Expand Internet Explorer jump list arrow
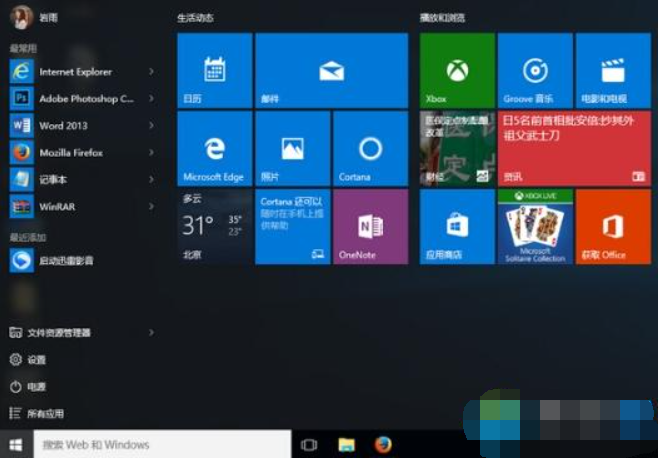The width and height of the screenshot is (658, 458). [151, 72]
